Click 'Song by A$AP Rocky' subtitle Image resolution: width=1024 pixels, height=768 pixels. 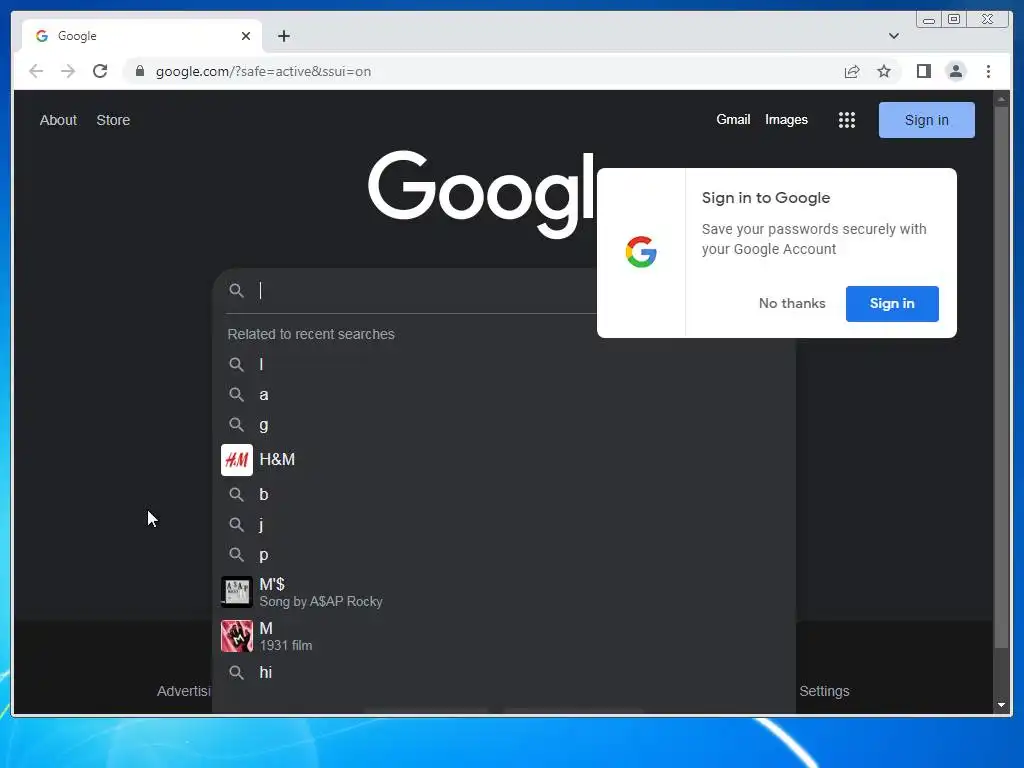pos(321,601)
